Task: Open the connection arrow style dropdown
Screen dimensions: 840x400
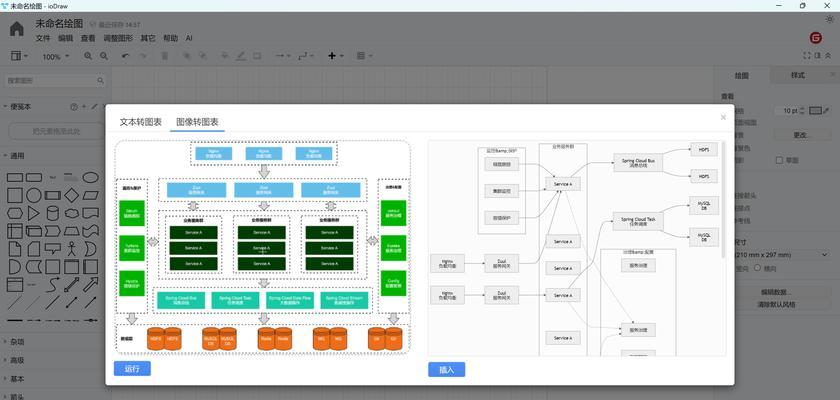Action: click(x=283, y=56)
